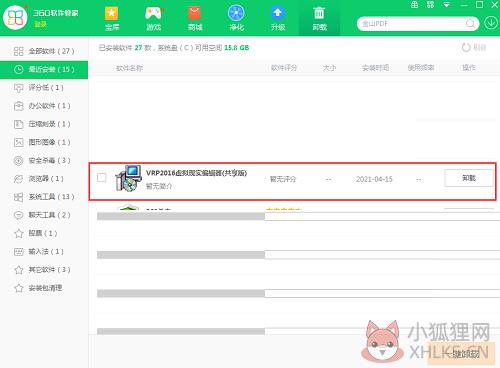Open the 净化 cleanup tab
This screenshot has height=368, width=500.
pos(236,19)
